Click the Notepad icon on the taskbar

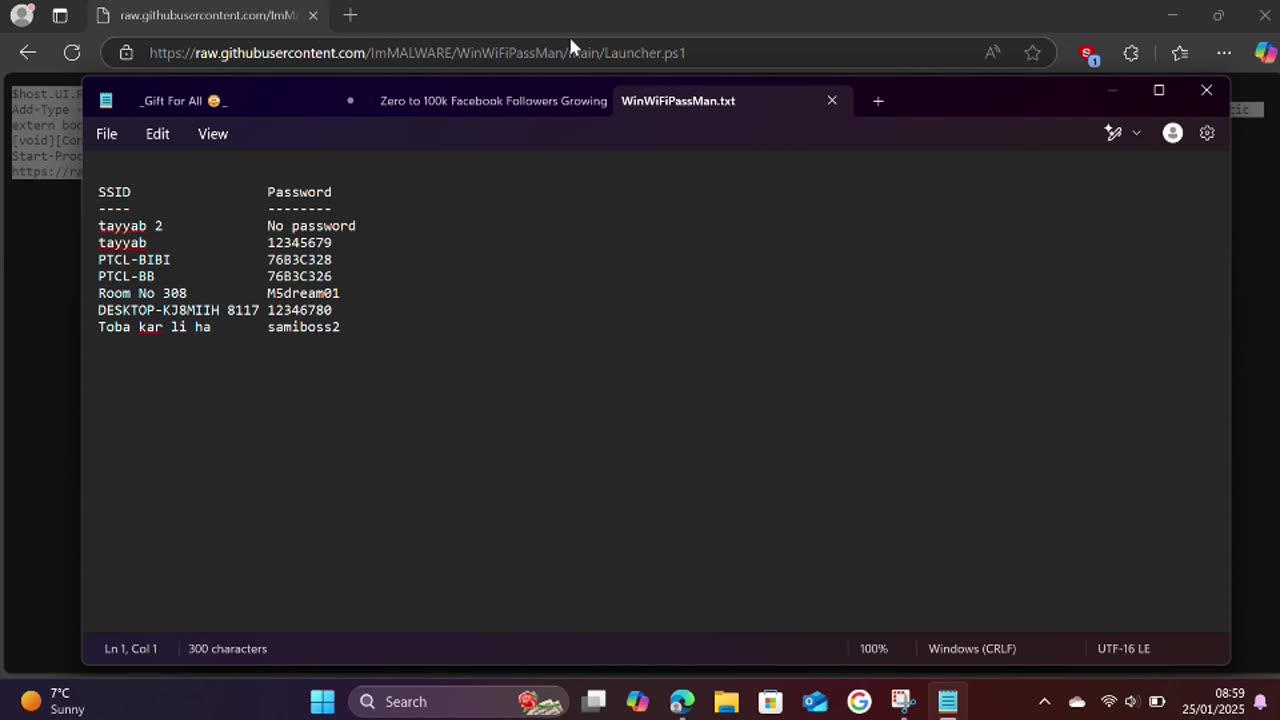pos(947,701)
